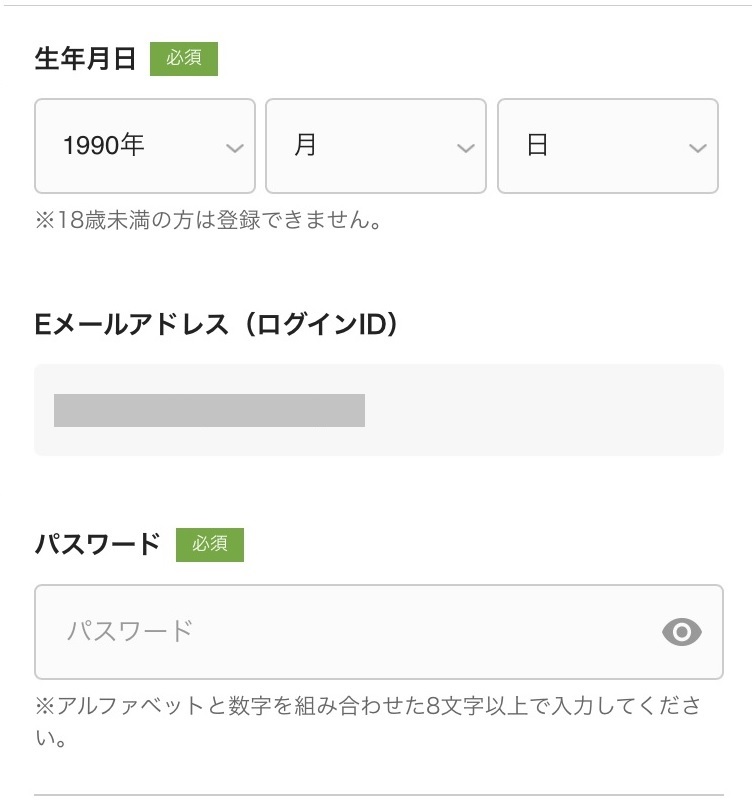This screenshot has width=752, height=809.
Task: Click the bold パスワード section label
Action: (98, 545)
